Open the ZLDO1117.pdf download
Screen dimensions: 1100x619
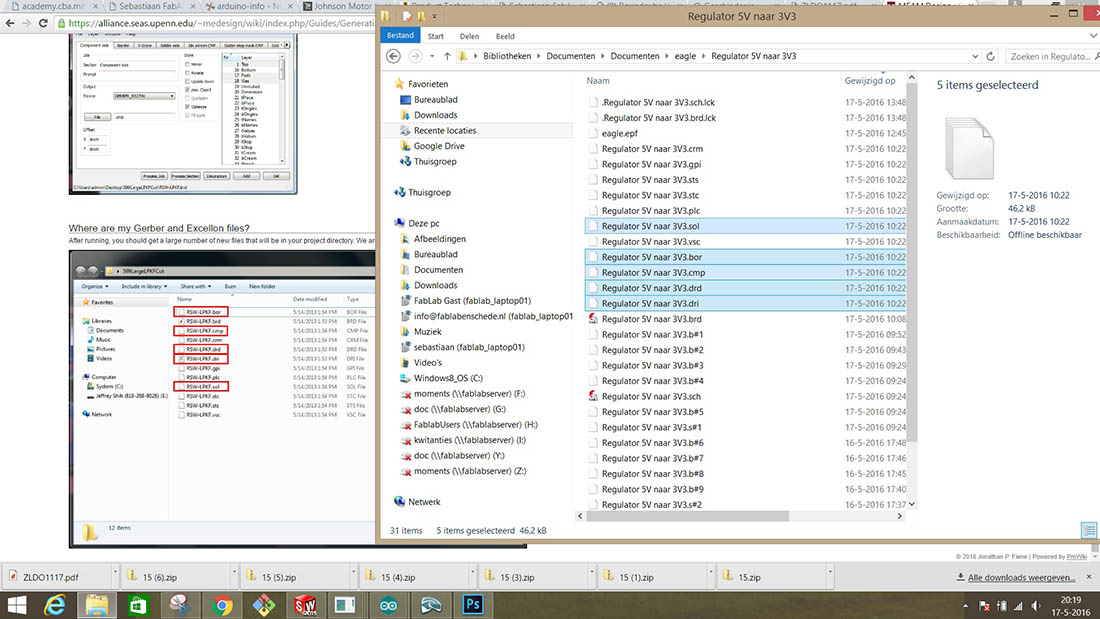tap(51, 578)
